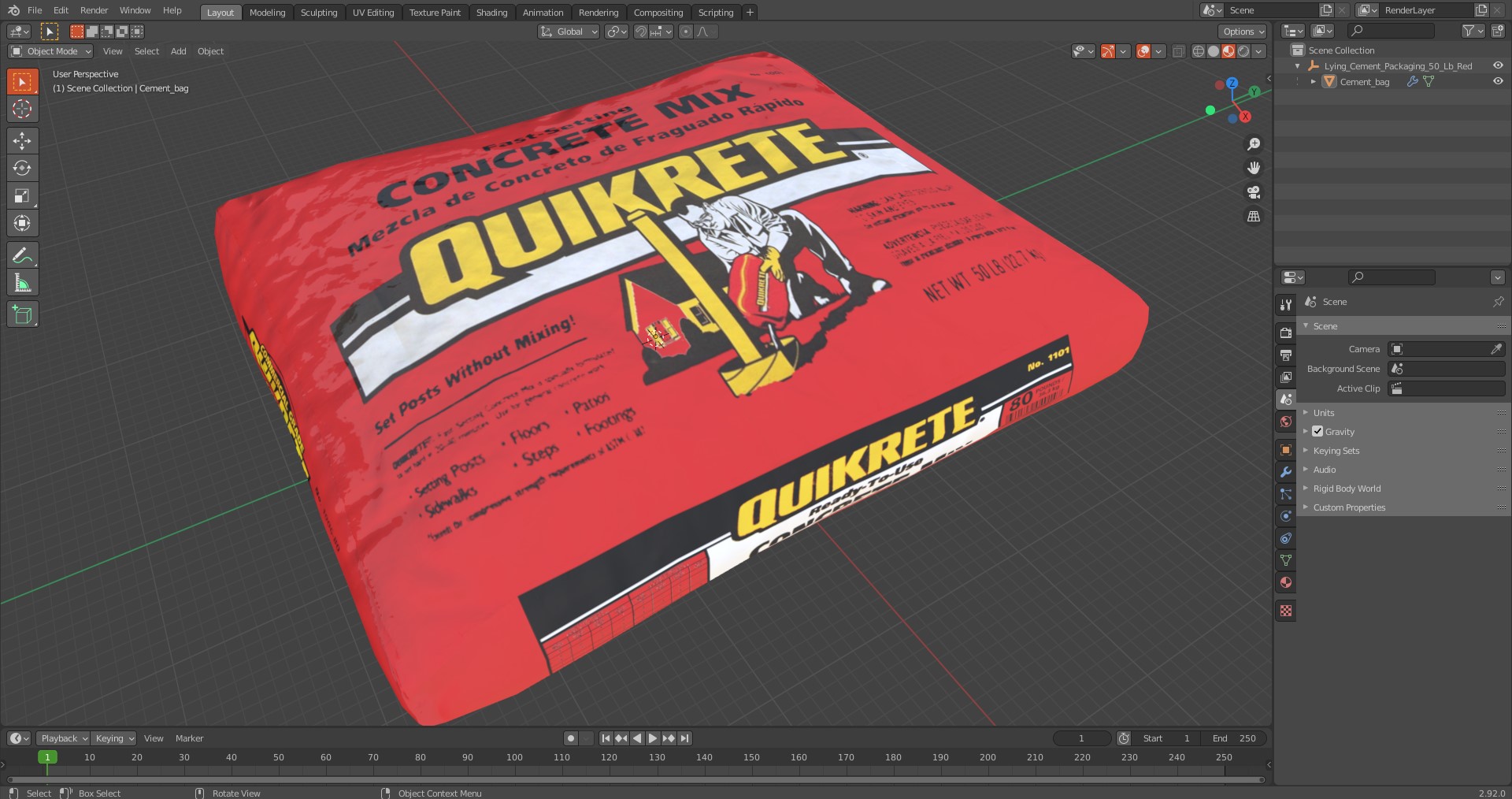Viewport: 1512px width, 799px height.
Task: Hide the Cement_bag object in the outliner
Action: (x=1498, y=81)
